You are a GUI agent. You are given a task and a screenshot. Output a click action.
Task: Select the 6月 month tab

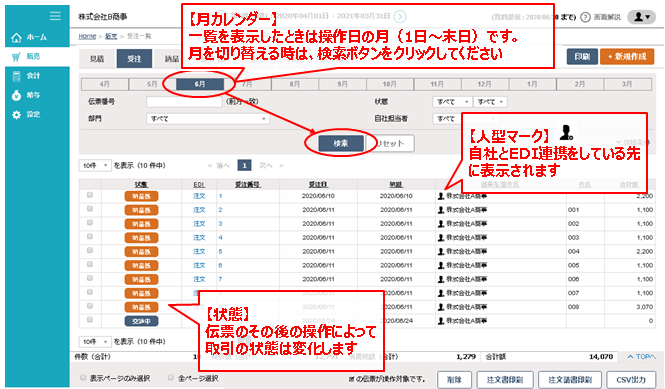(200, 84)
